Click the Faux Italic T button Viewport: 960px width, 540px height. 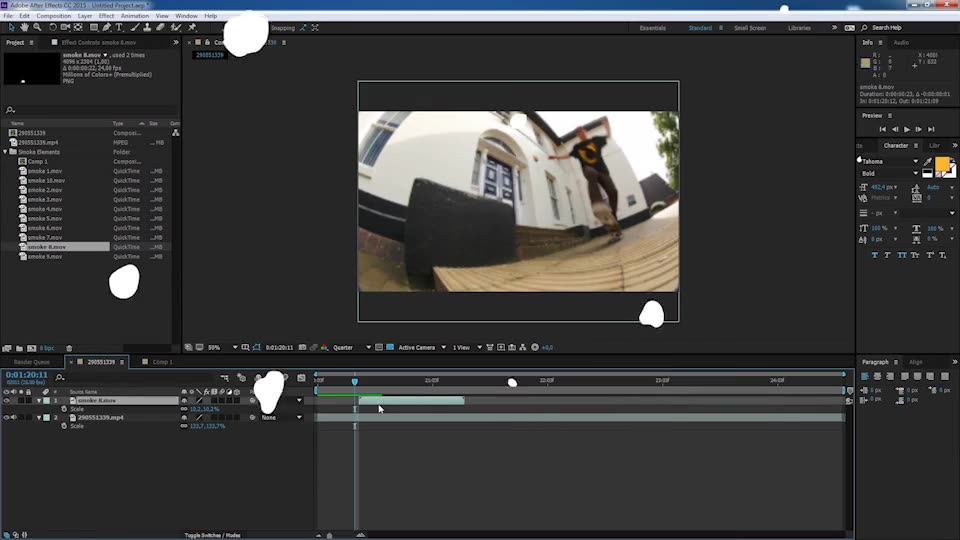point(887,255)
